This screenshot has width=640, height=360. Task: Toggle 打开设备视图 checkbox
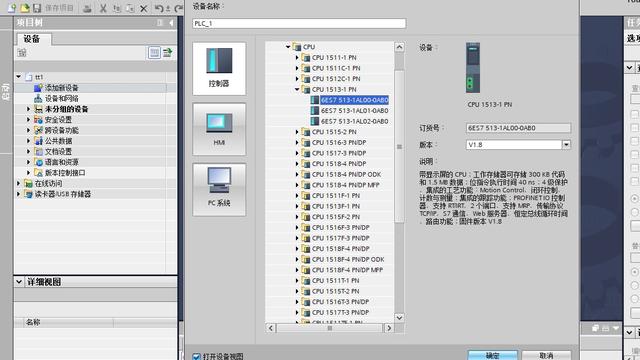[x=196, y=357]
